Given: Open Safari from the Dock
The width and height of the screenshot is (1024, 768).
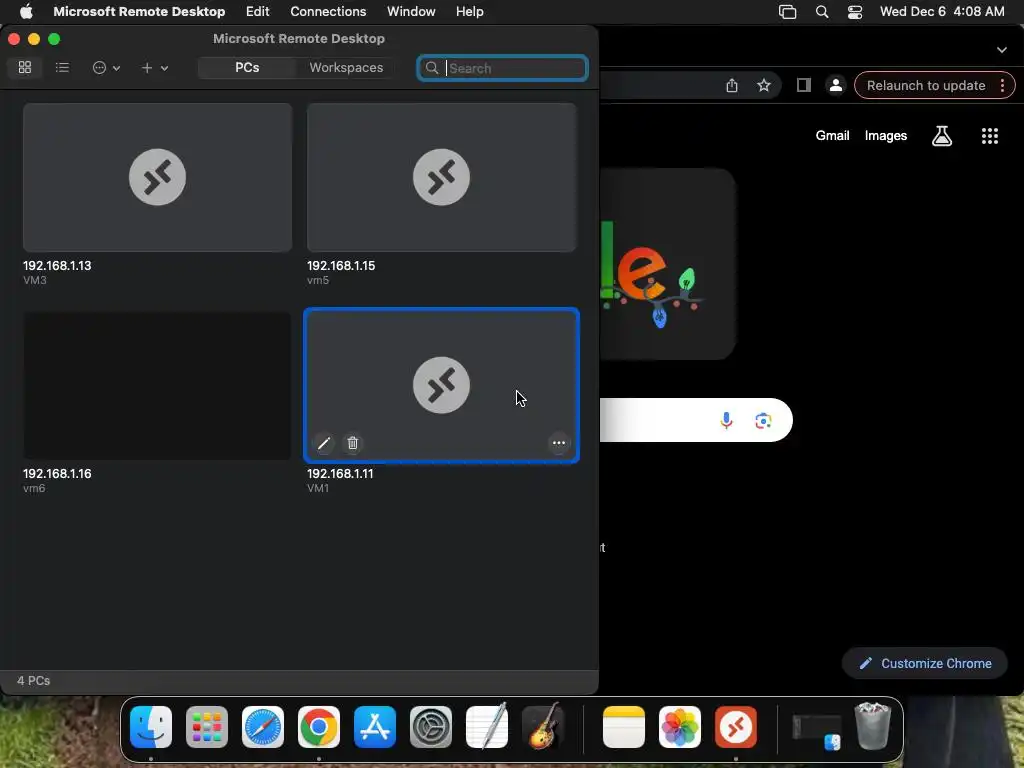Looking at the screenshot, I should pyautogui.click(x=263, y=727).
